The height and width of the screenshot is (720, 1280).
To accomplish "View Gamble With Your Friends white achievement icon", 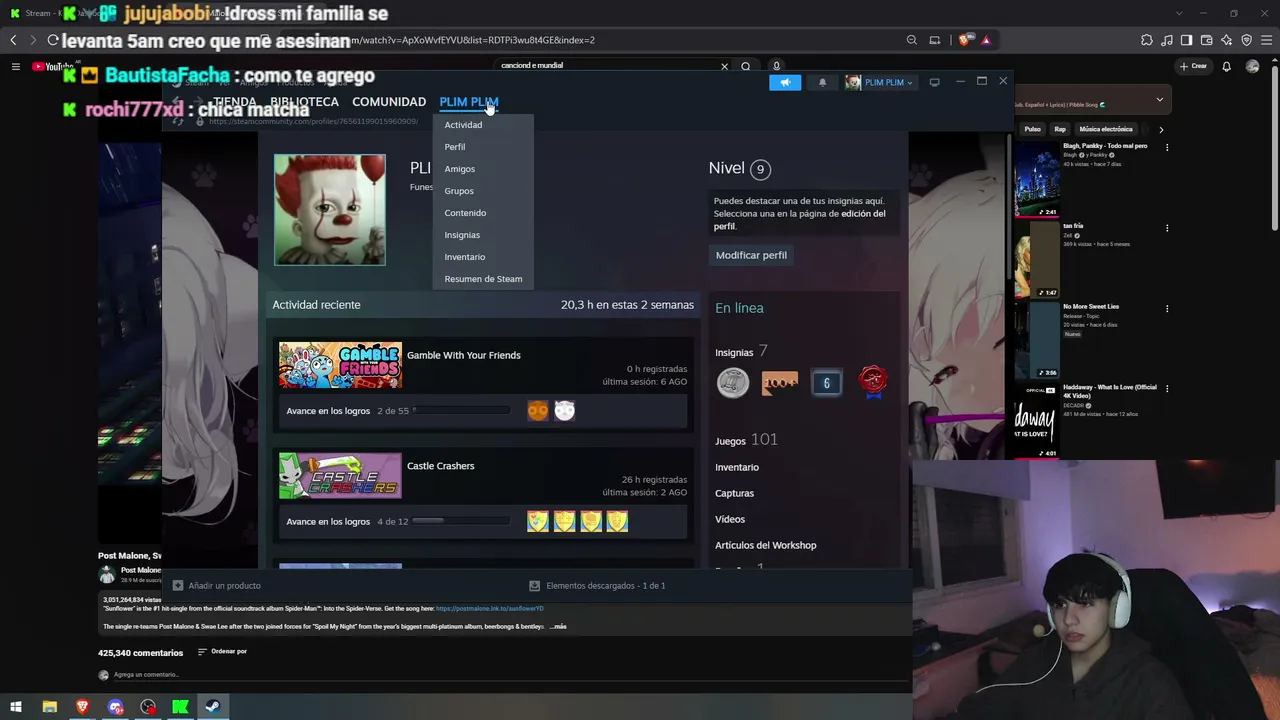I will 565,410.
